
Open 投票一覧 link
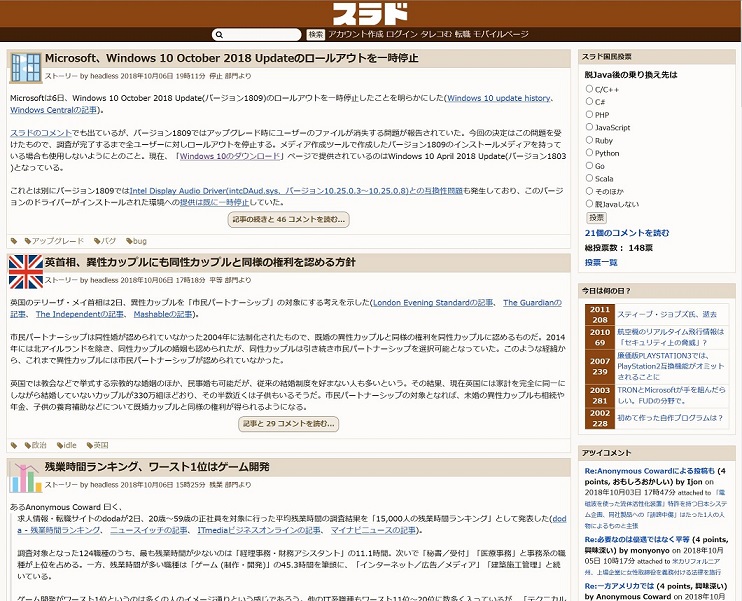(x=601, y=262)
